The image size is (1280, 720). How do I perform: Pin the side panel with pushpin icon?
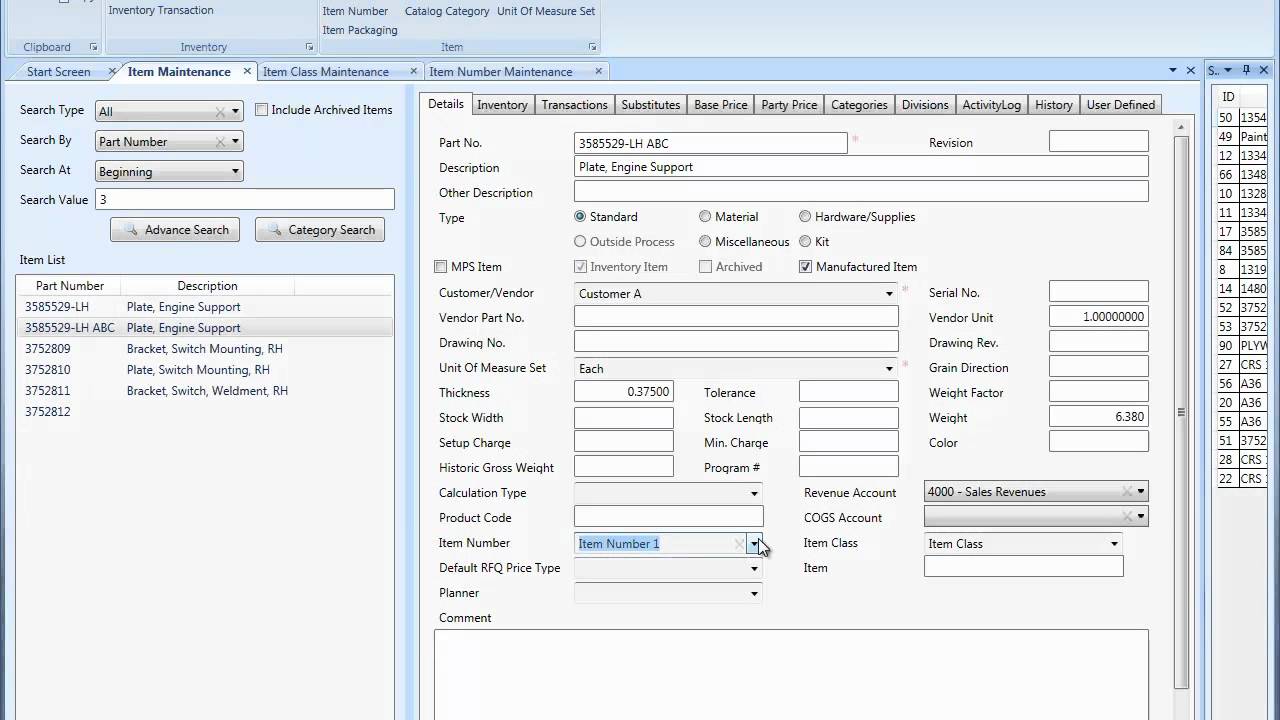(1246, 70)
